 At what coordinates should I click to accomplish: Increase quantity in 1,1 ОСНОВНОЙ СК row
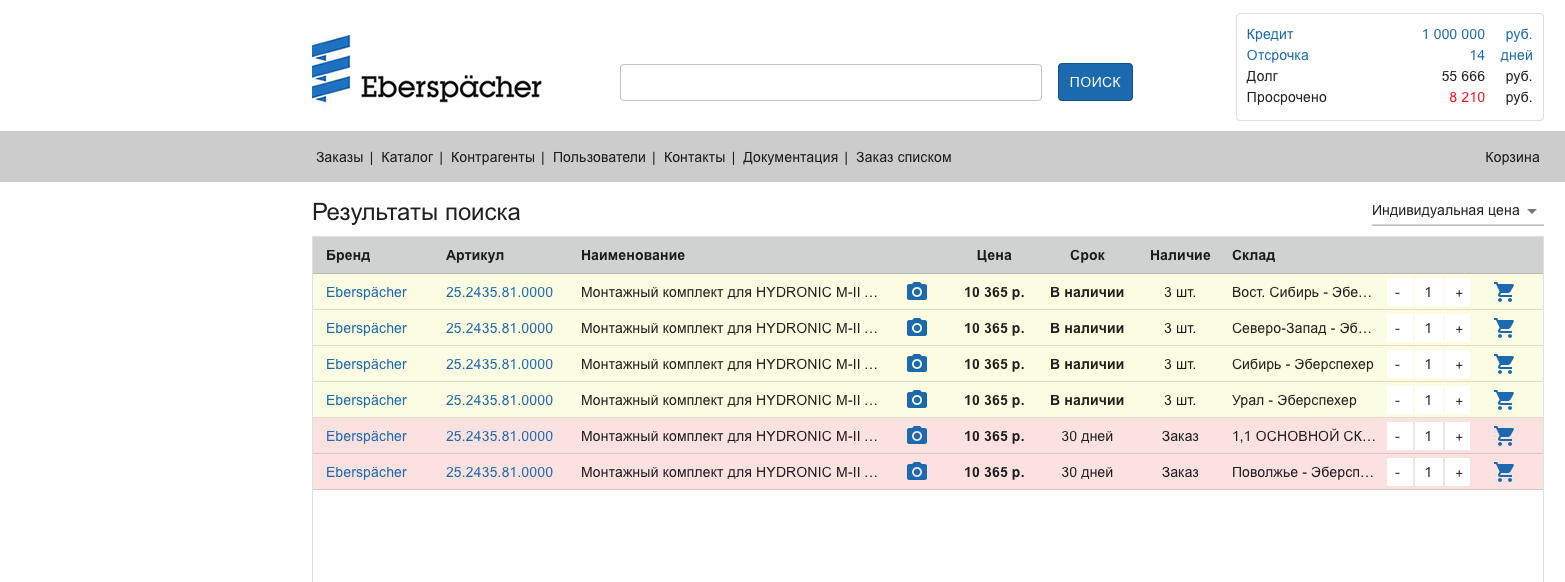(1458, 437)
